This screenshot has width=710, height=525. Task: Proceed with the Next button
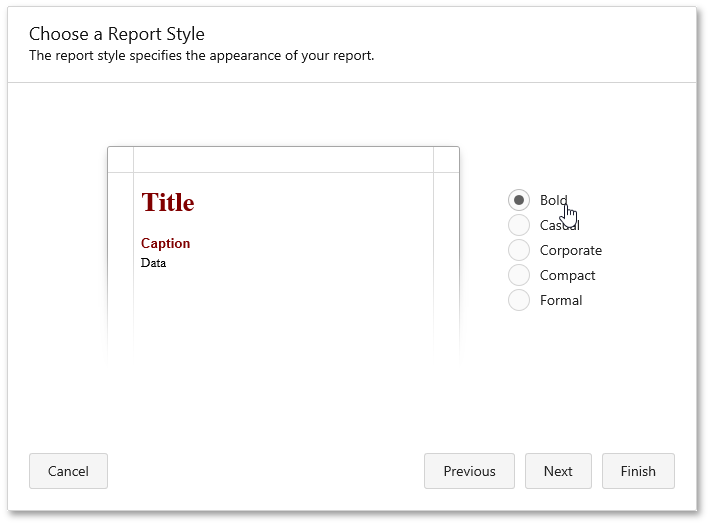[558, 471]
